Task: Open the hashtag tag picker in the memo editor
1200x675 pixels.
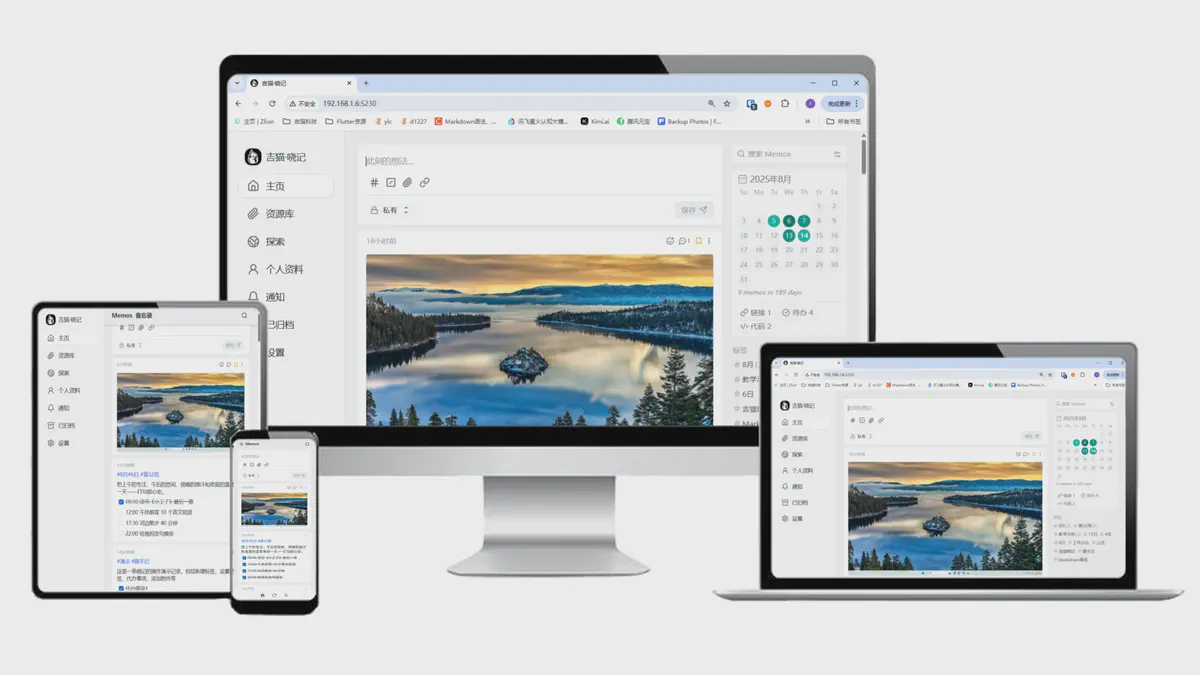Action: [x=374, y=181]
